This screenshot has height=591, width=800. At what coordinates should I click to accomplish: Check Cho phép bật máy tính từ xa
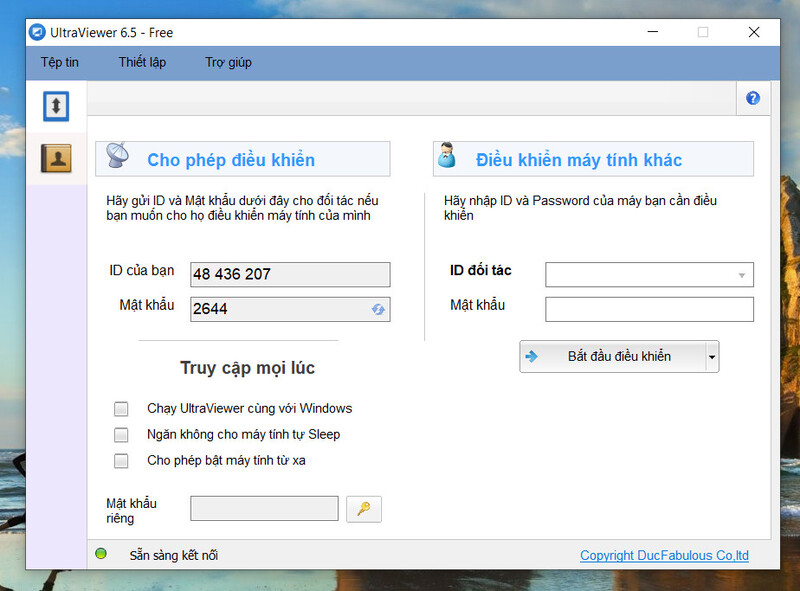(x=121, y=461)
